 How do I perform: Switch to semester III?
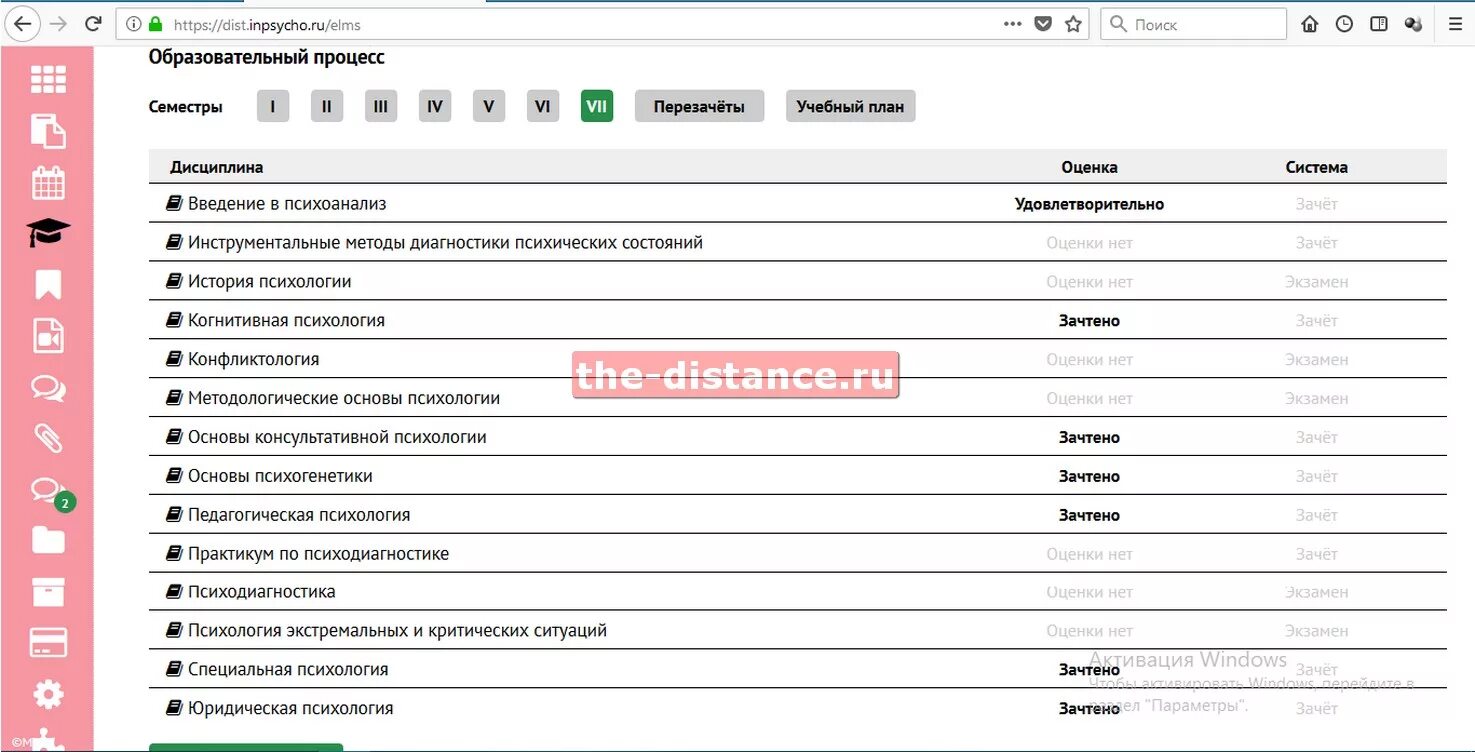[381, 106]
